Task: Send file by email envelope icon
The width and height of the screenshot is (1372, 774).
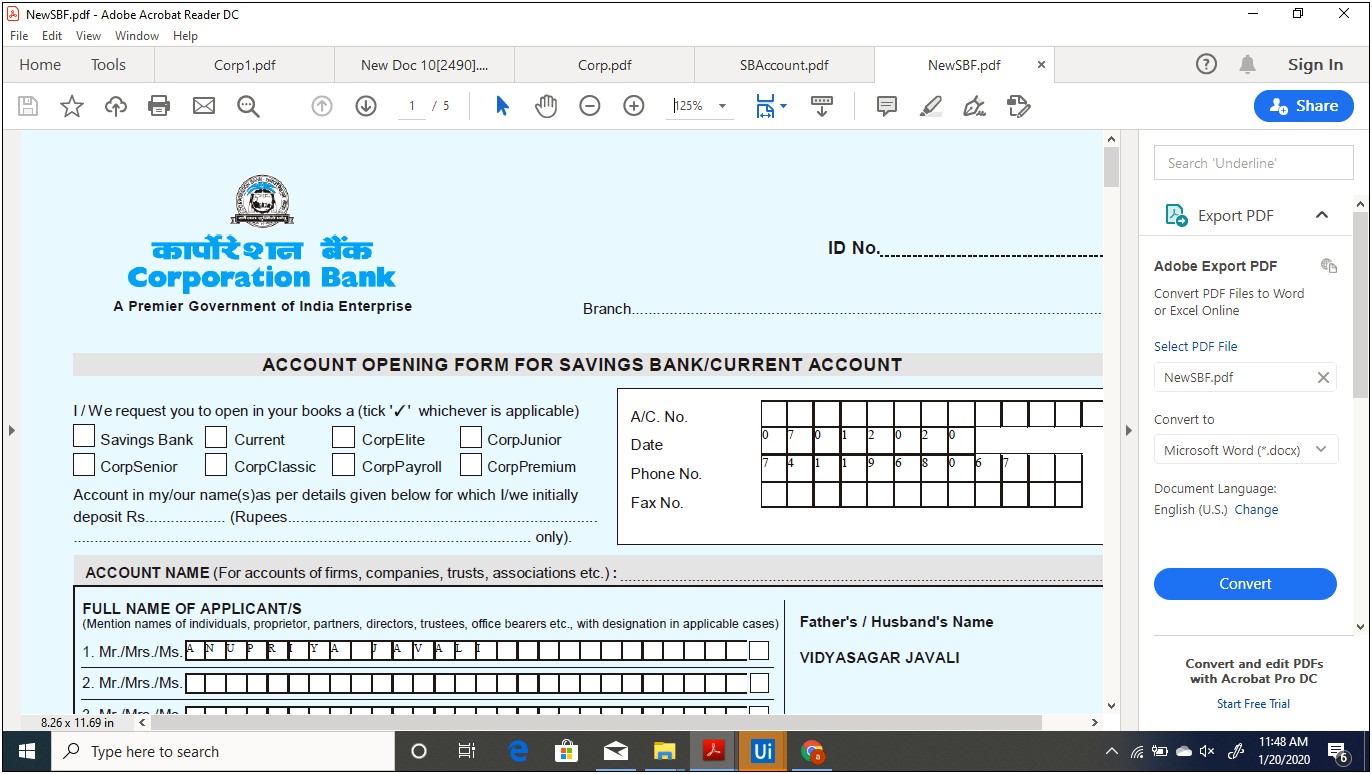Action: point(204,106)
